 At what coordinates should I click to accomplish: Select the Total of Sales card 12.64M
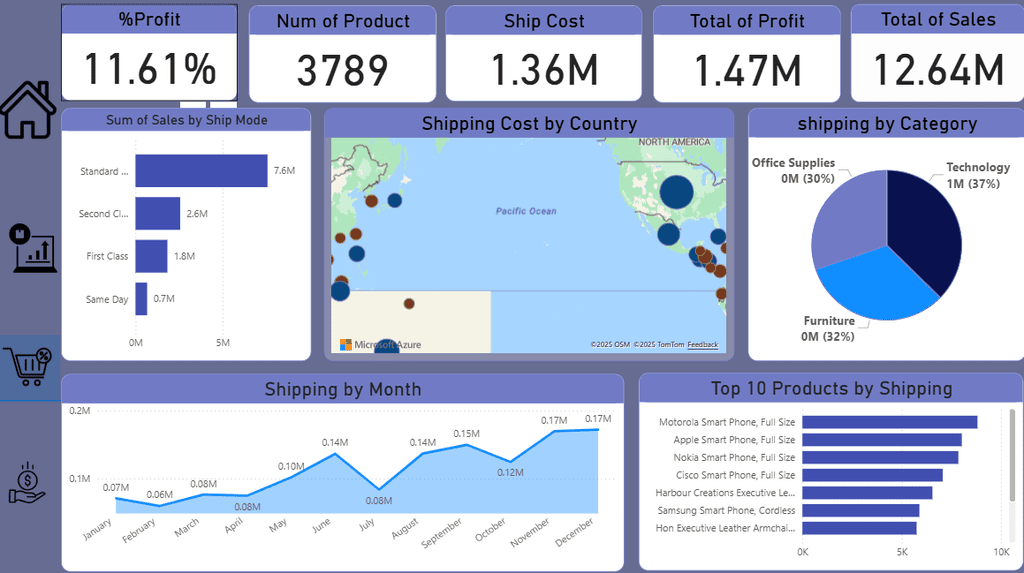(x=938, y=54)
